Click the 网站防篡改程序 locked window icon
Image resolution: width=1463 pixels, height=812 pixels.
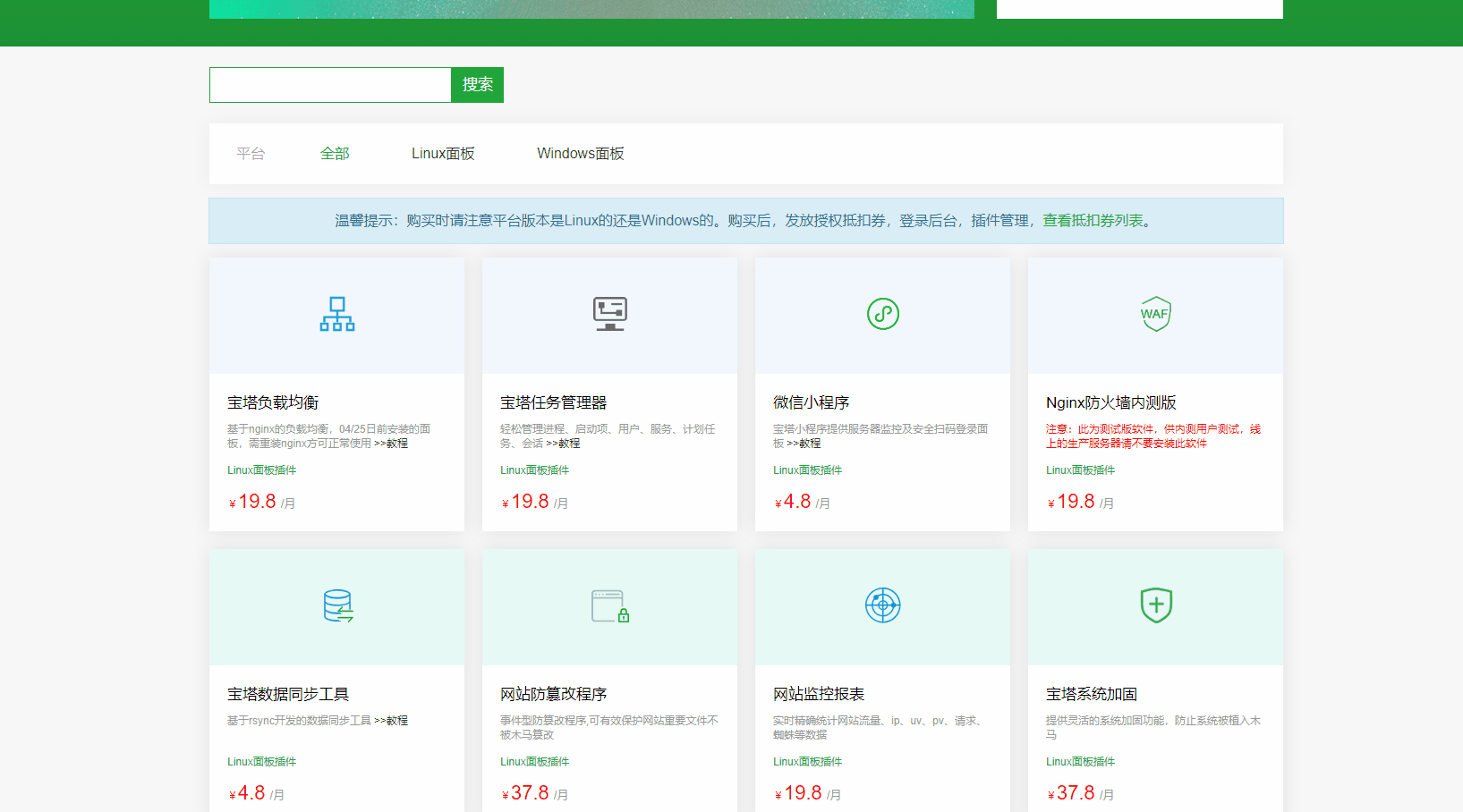[610, 605]
